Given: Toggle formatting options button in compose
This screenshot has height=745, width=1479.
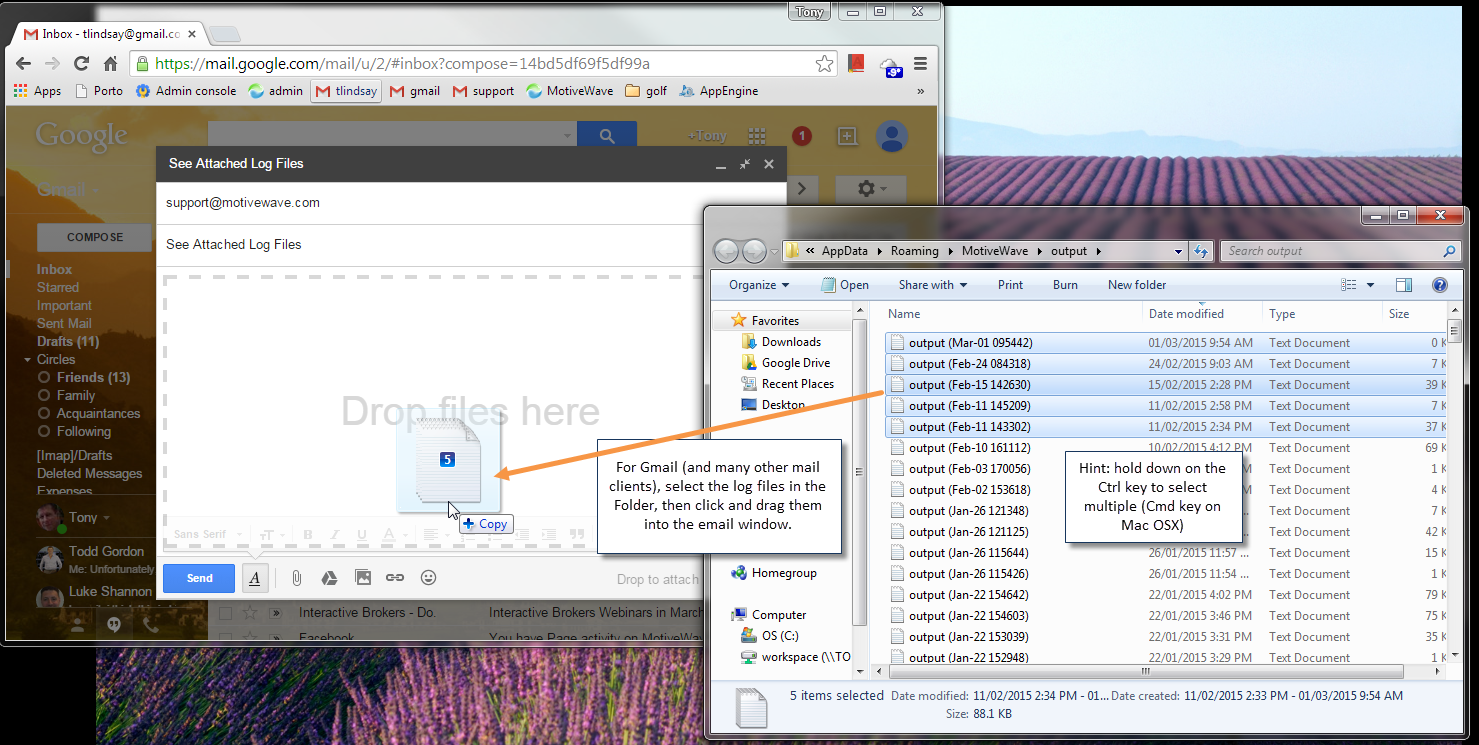Looking at the screenshot, I should tap(255, 578).
